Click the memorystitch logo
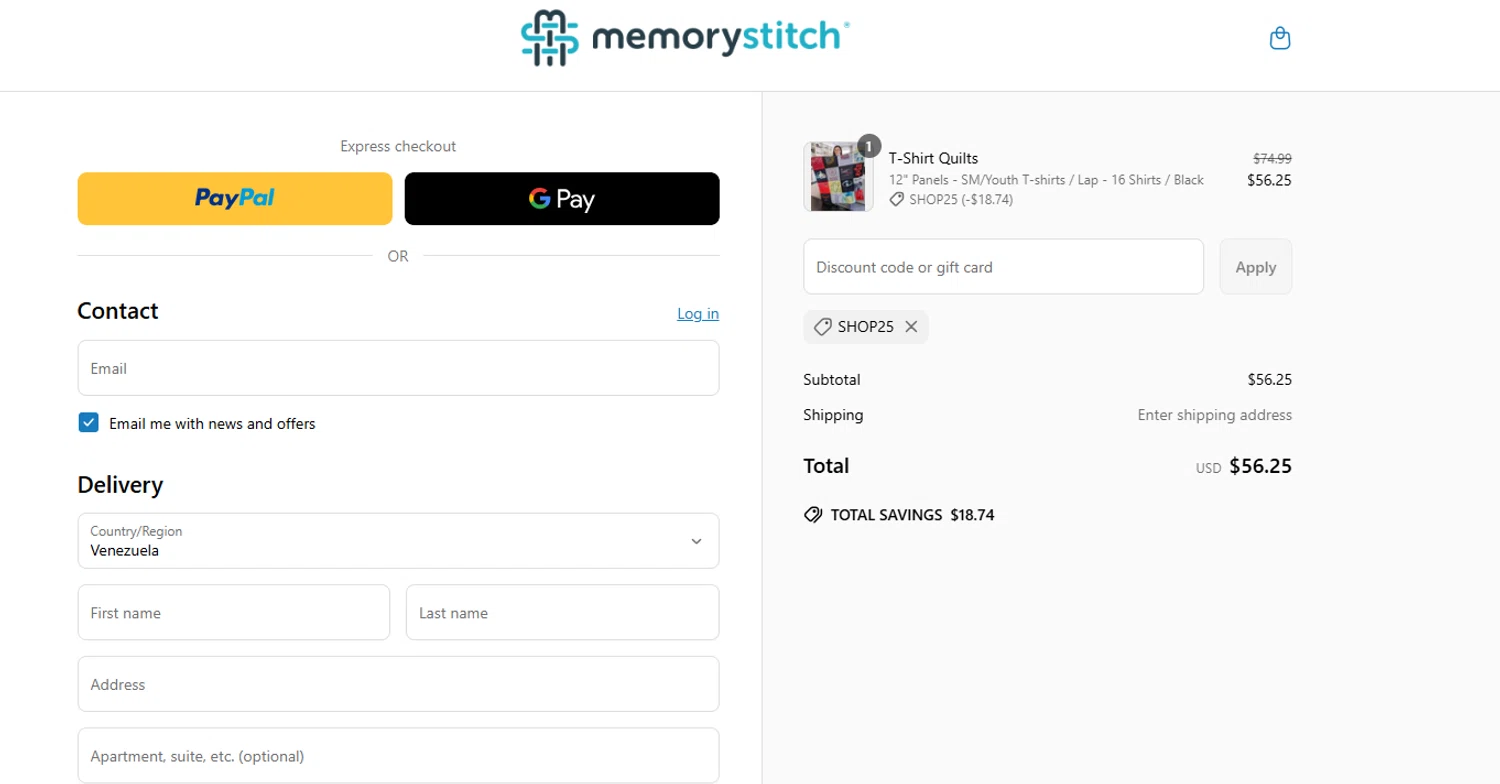 pyautogui.click(x=686, y=38)
